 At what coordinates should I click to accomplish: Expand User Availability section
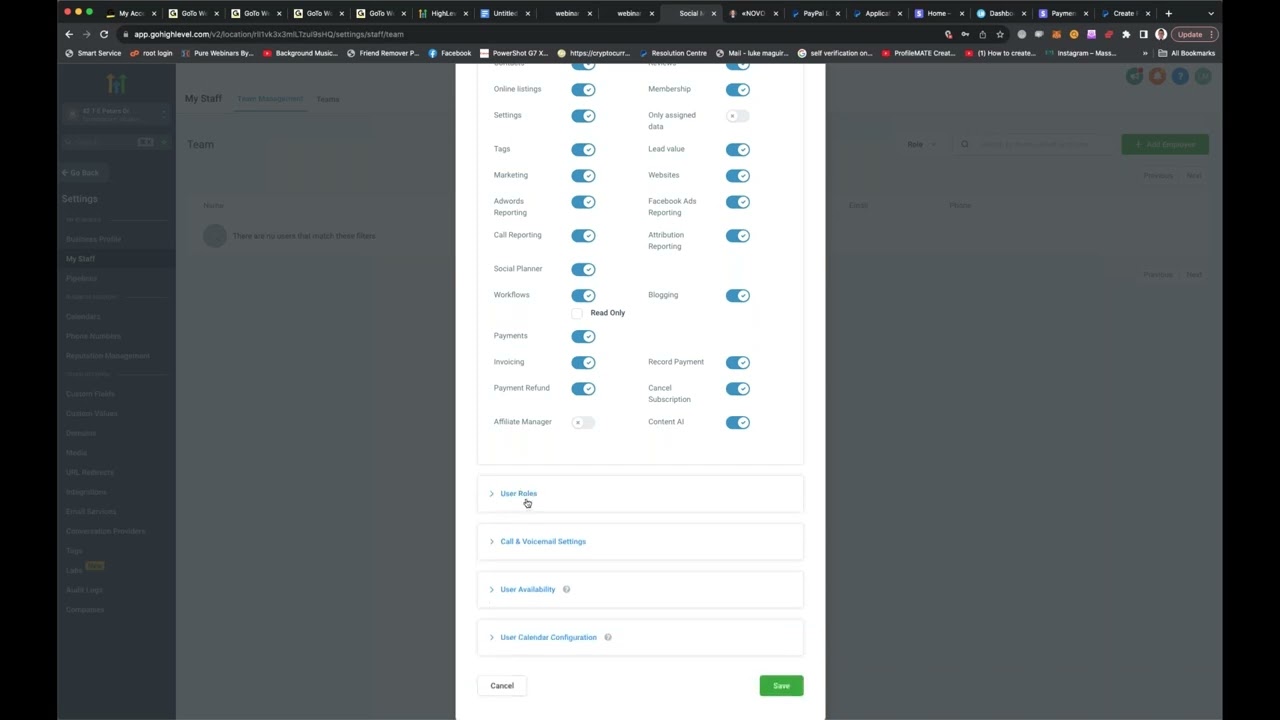tap(640, 590)
